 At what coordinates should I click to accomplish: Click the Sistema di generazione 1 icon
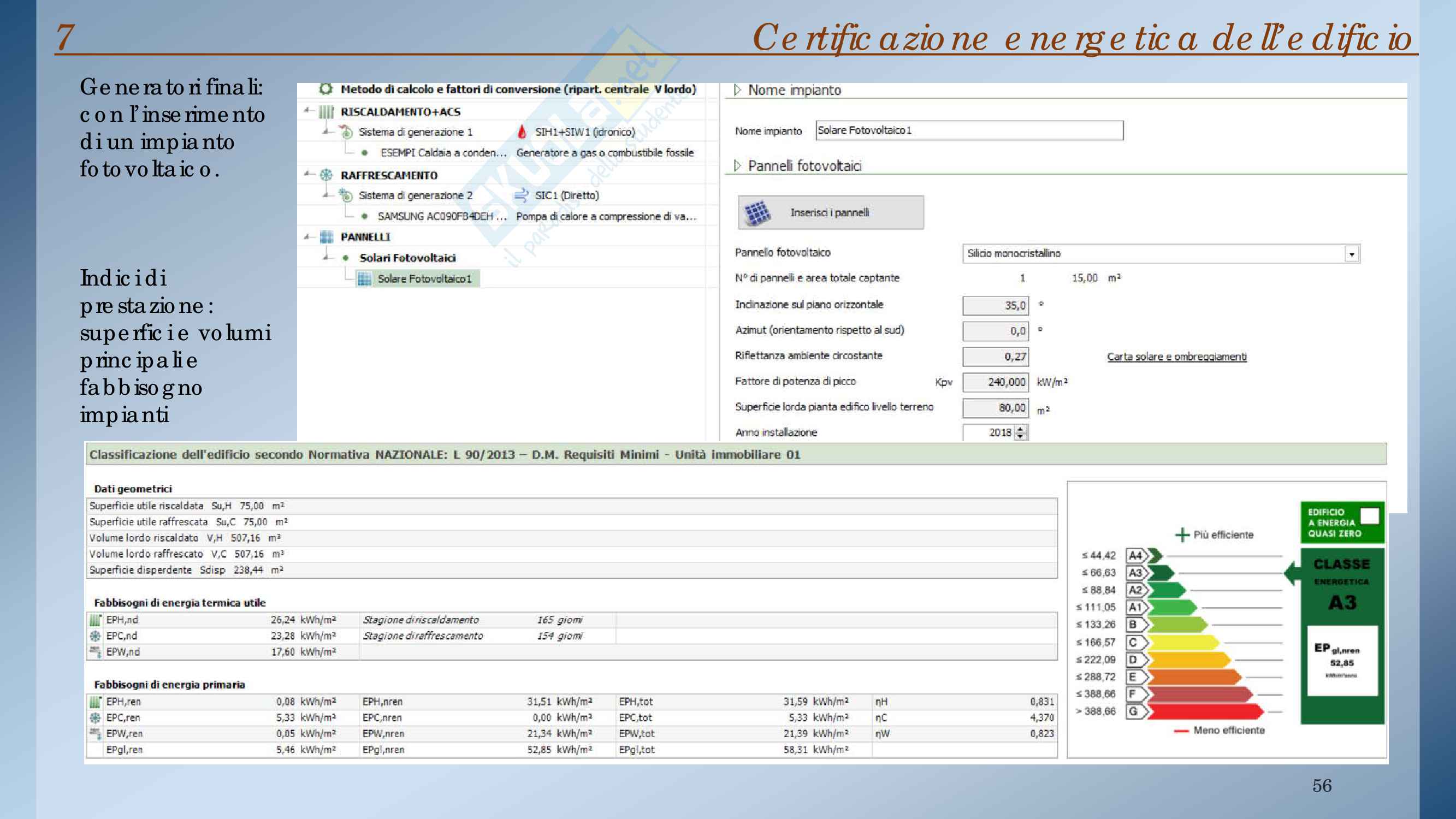pos(346,132)
